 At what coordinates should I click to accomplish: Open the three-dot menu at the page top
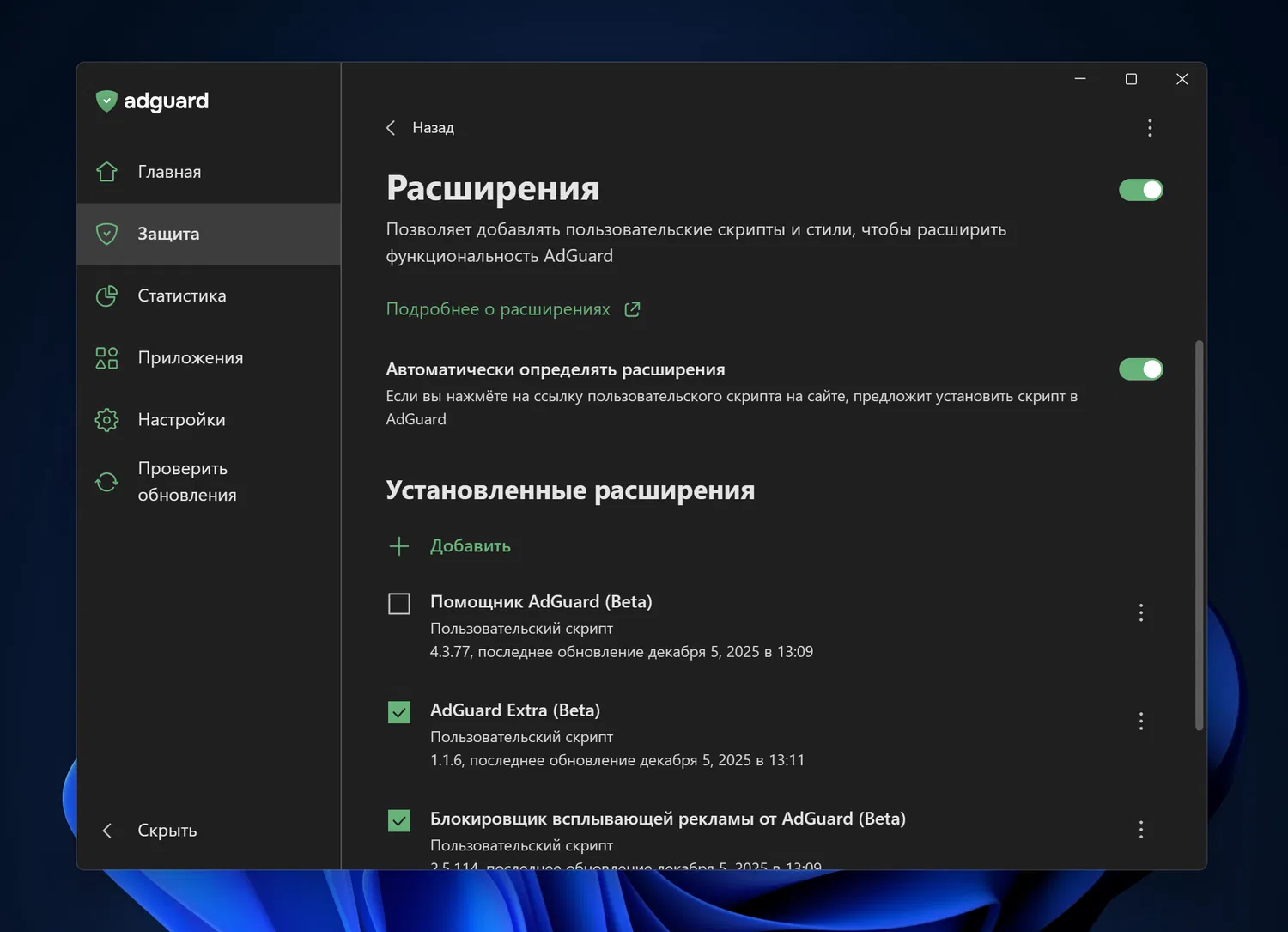click(x=1150, y=128)
